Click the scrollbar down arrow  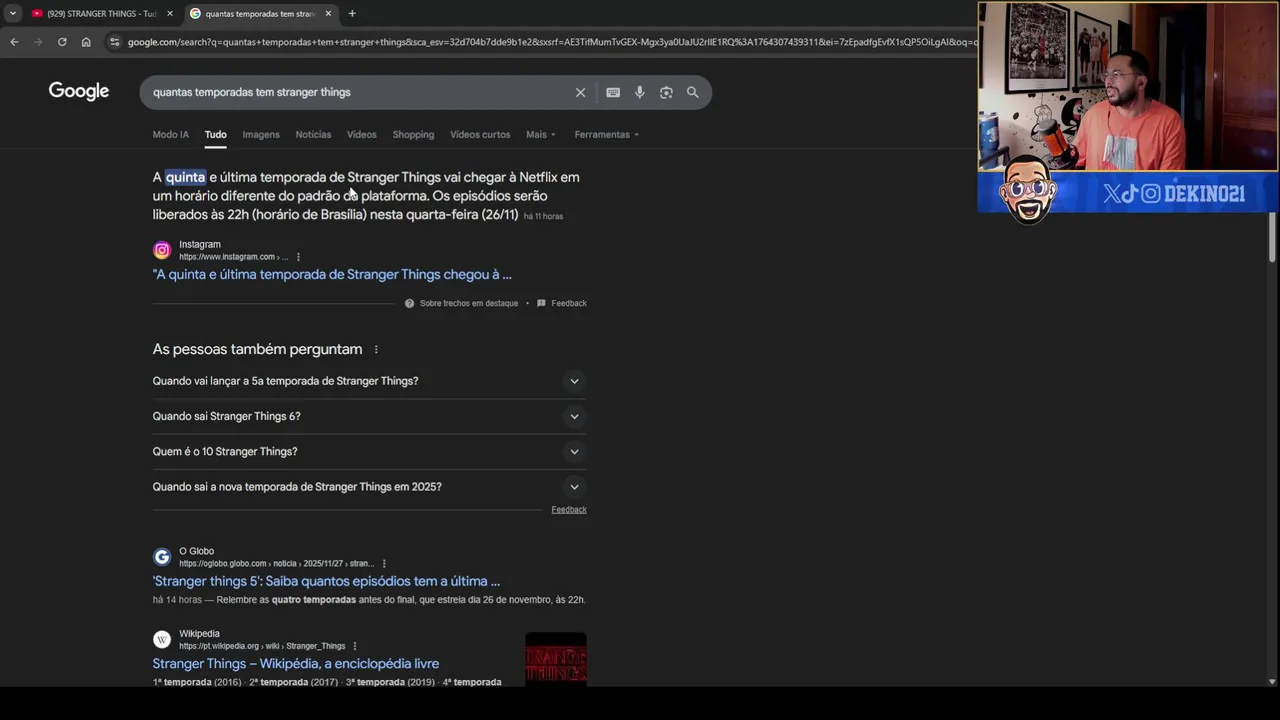1272,682
